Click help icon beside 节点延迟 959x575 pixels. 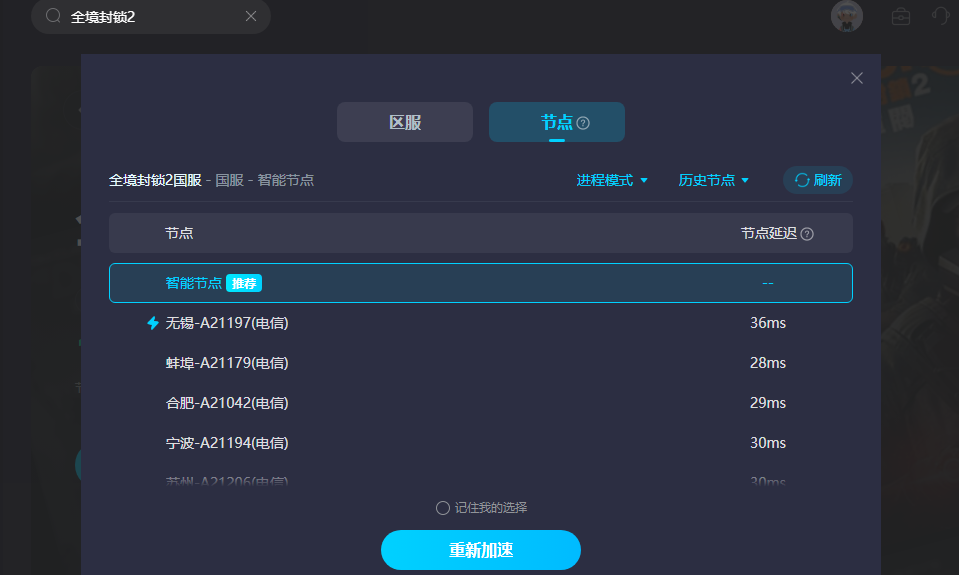tap(807, 234)
